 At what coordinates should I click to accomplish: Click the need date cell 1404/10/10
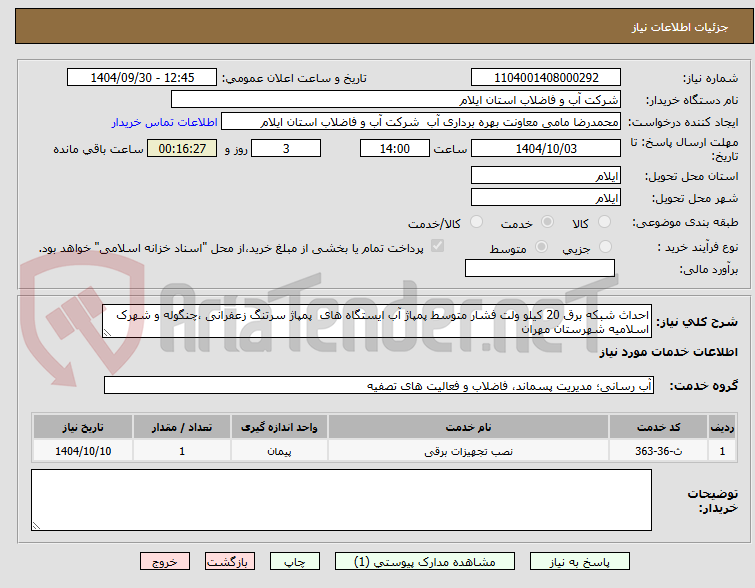click(x=83, y=451)
